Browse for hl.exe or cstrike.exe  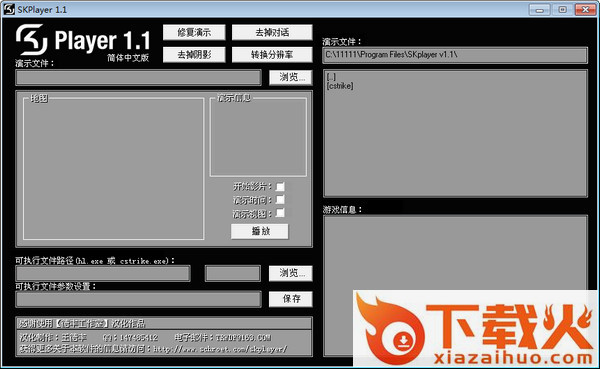291,273
